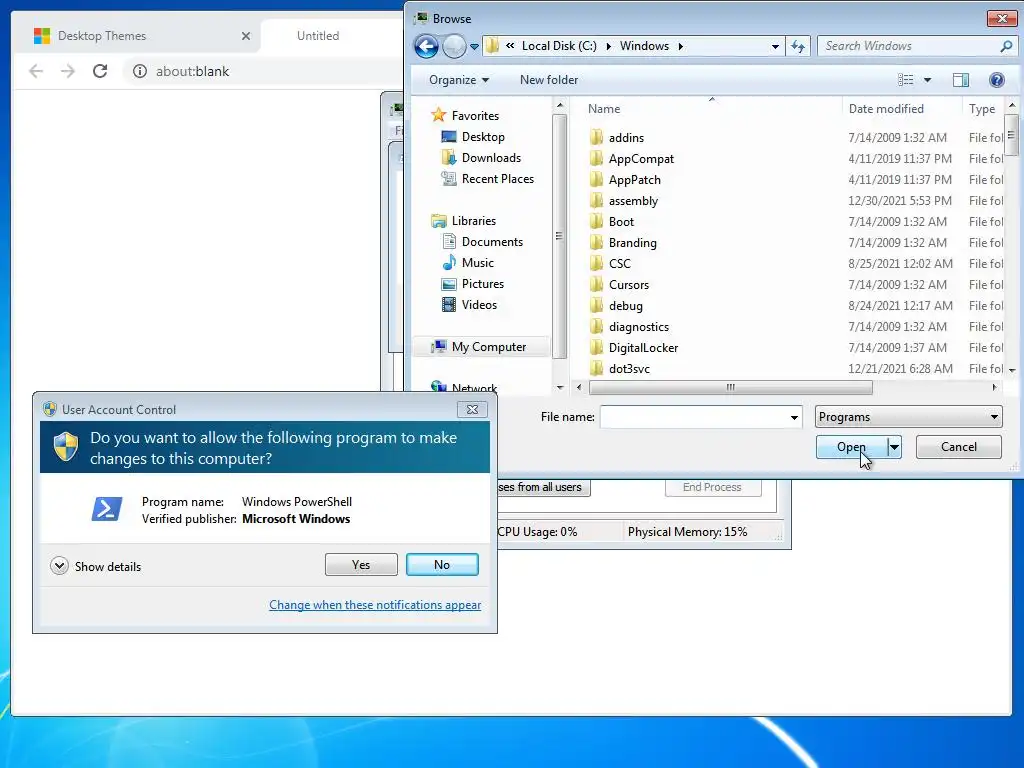Expand Show details in UAC dialog

[96, 566]
